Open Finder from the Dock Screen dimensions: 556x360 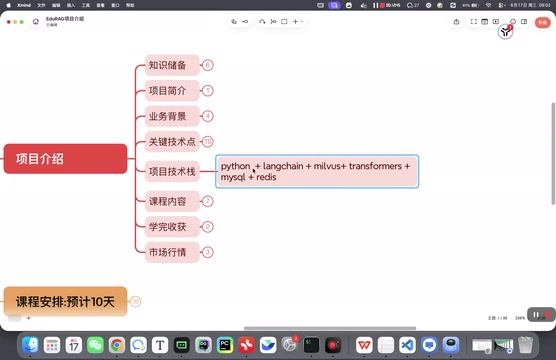[x=30, y=345]
